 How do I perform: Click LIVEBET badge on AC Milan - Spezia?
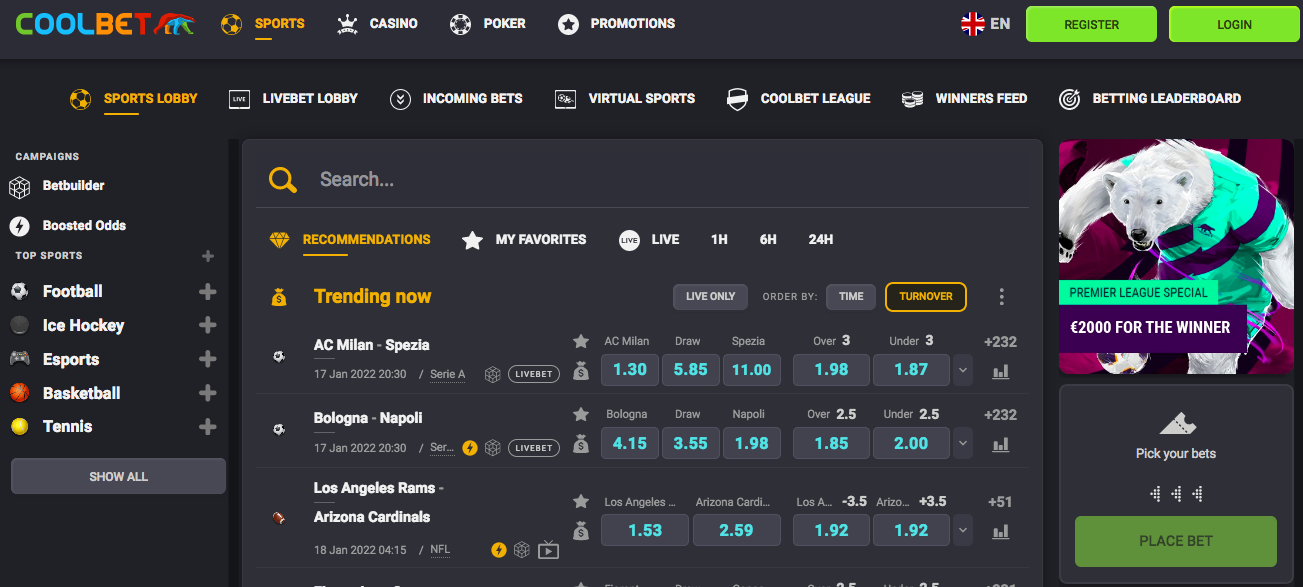pos(533,374)
